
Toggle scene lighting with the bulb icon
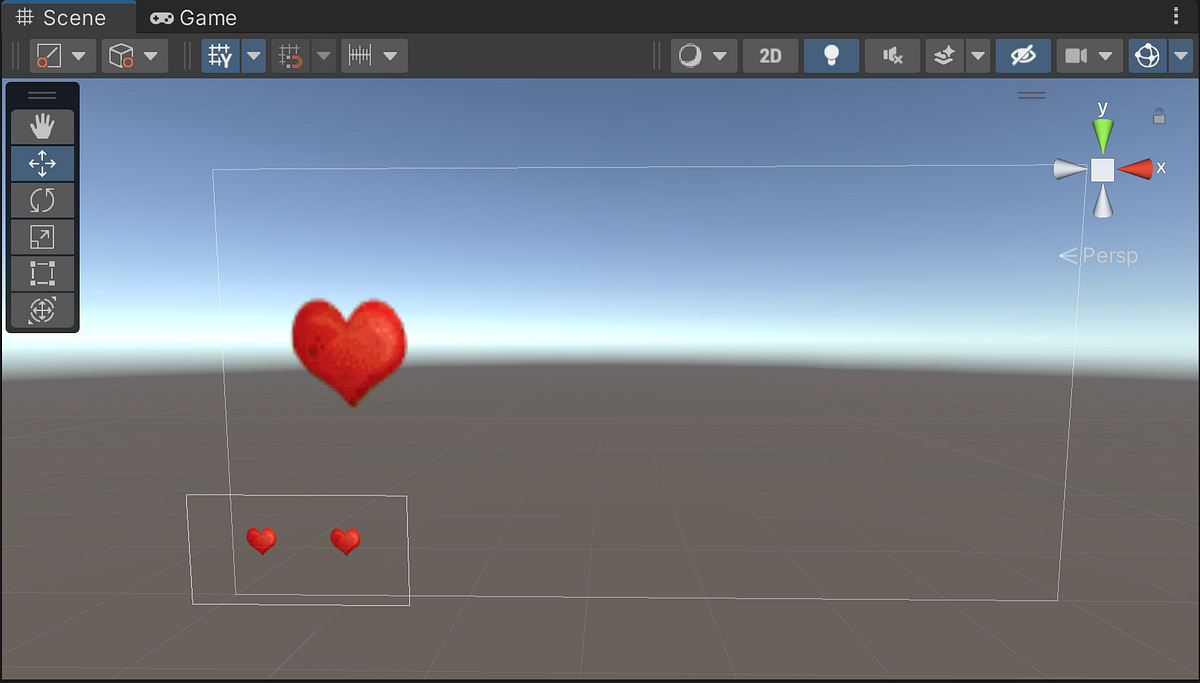pyautogui.click(x=831, y=56)
